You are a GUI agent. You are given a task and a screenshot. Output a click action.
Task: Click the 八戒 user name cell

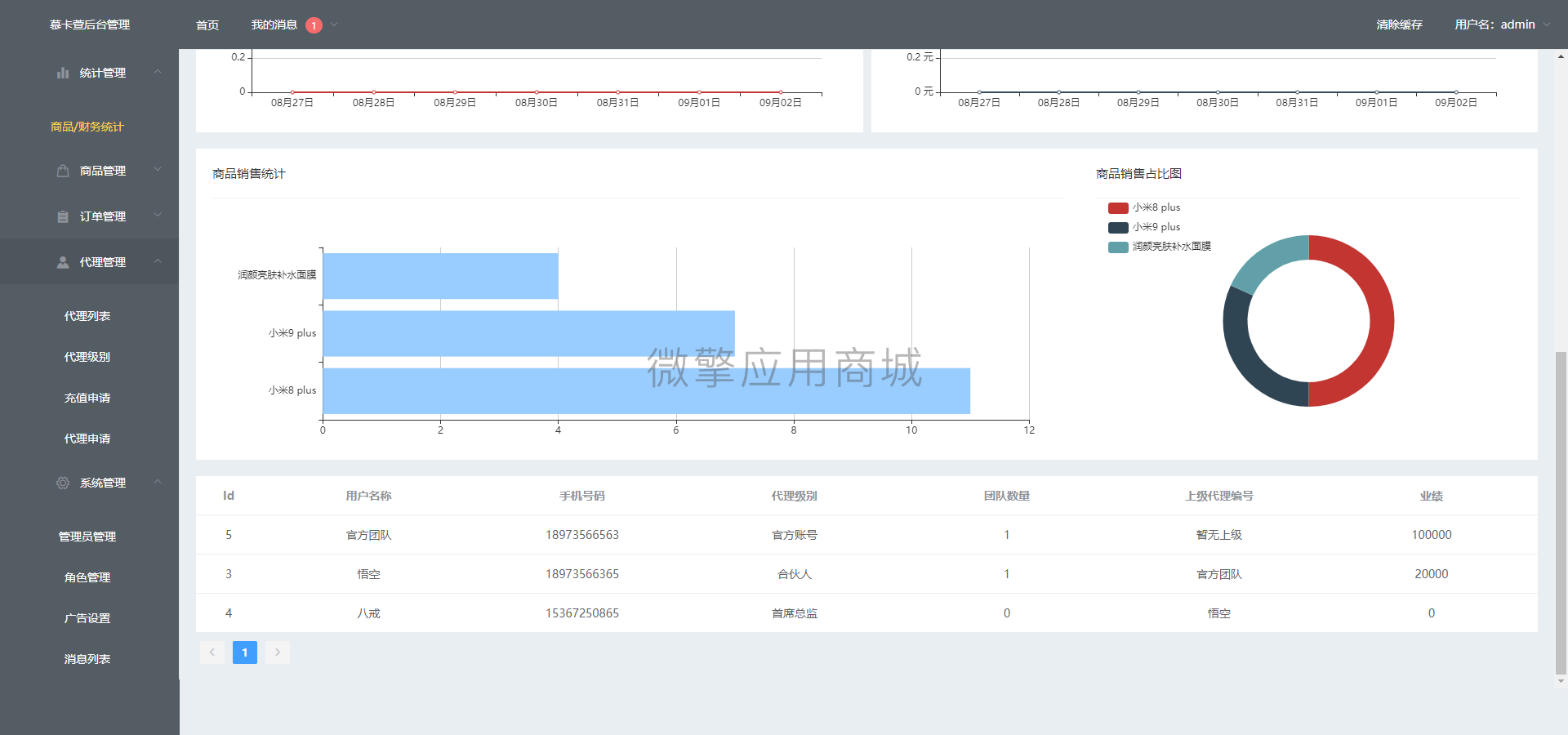(368, 613)
